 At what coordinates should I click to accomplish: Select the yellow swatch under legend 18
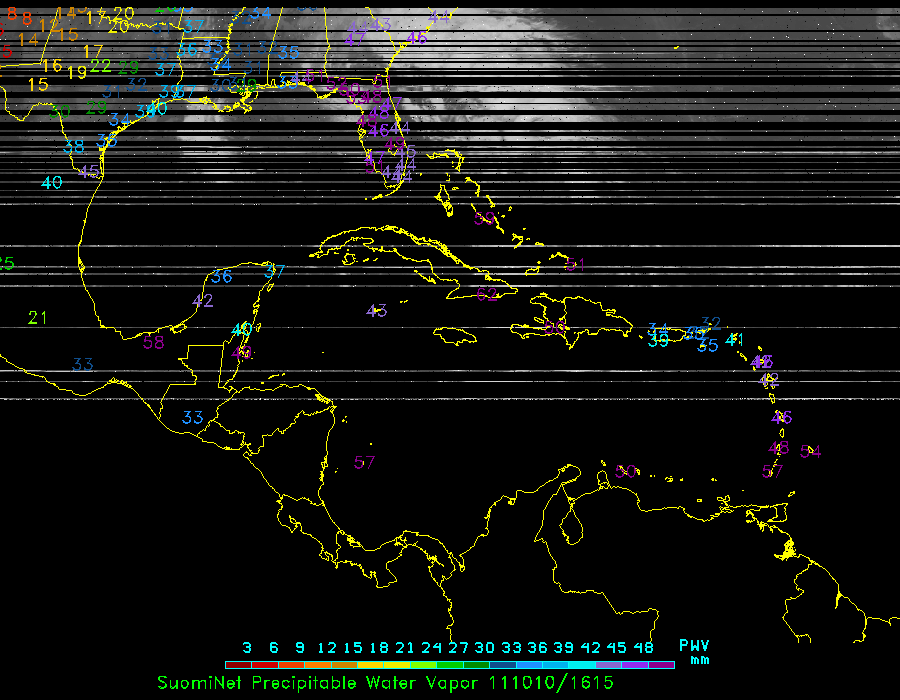coord(379,664)
